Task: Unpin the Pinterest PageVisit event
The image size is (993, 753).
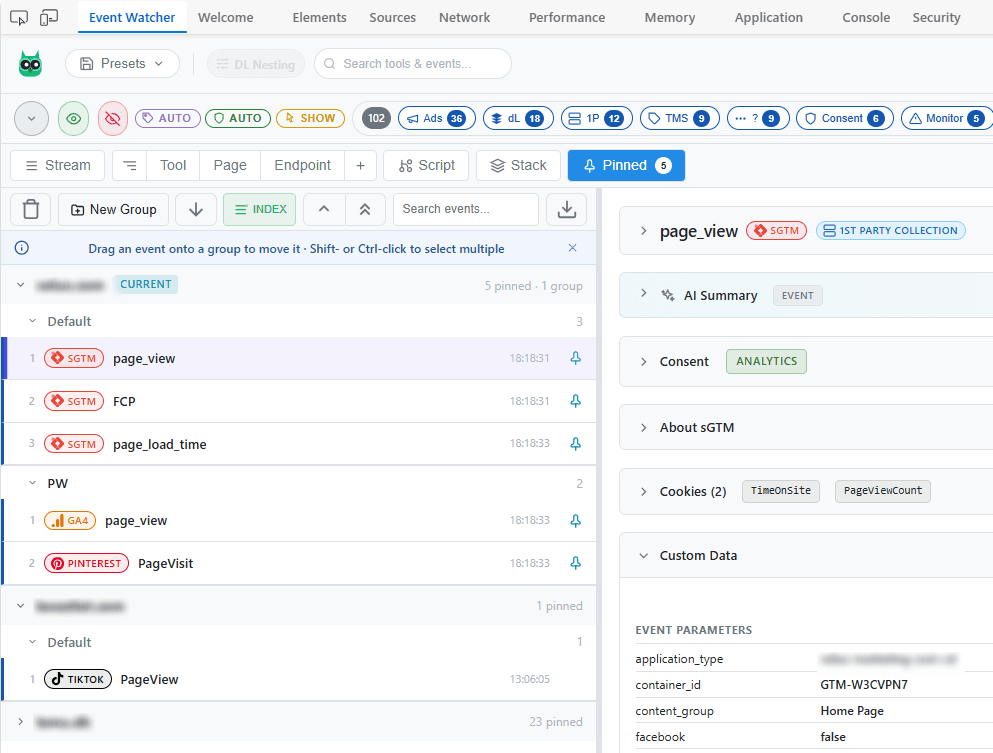Action: tap(576, 563)
